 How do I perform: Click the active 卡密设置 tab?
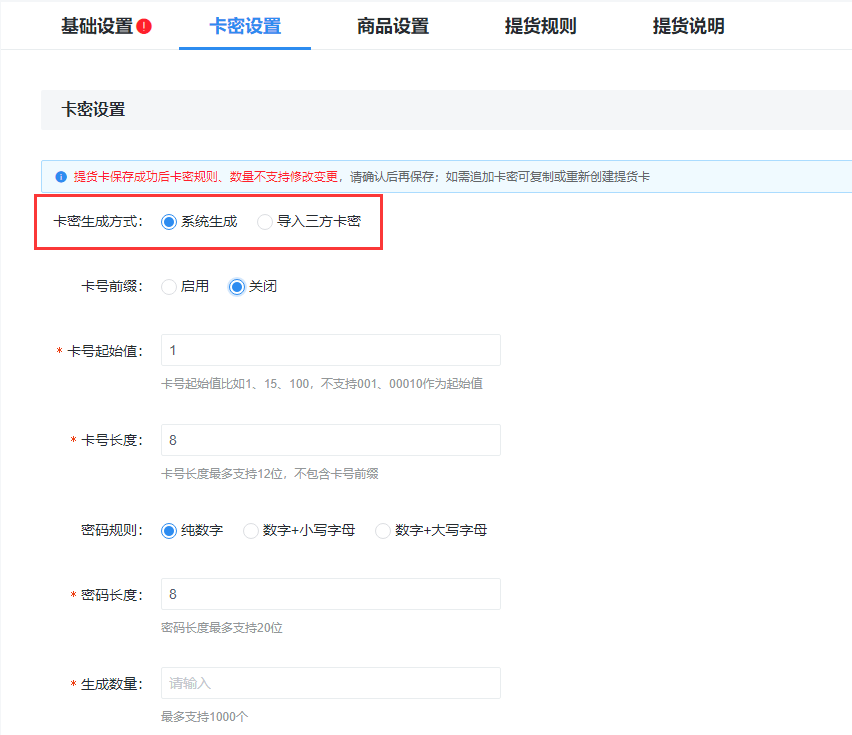coord(244,25)
